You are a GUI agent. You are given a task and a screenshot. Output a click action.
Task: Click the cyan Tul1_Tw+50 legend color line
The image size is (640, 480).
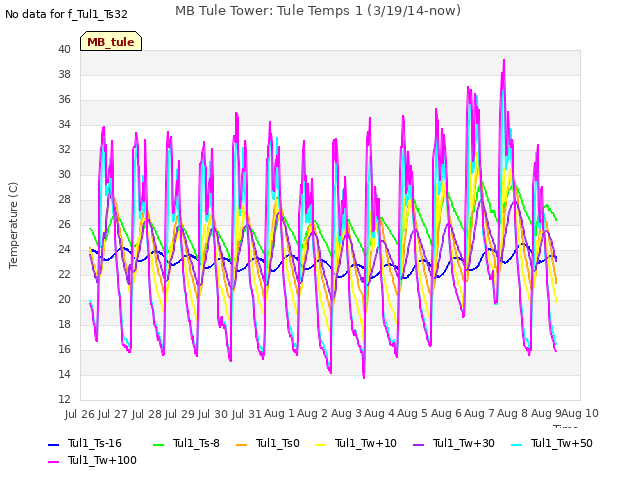(517, 444)
